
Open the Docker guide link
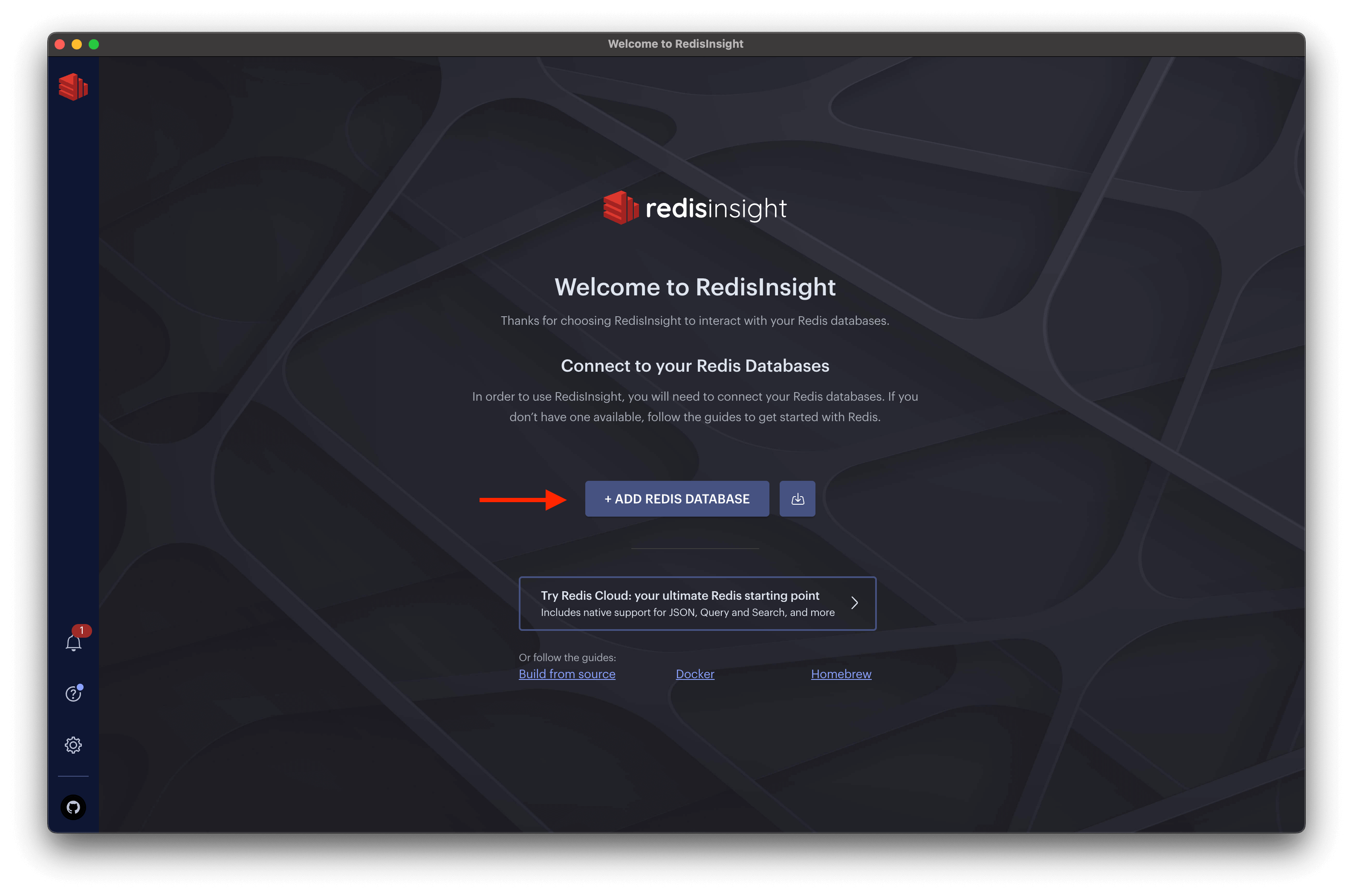pyautogui.click(x=695, y=674)
